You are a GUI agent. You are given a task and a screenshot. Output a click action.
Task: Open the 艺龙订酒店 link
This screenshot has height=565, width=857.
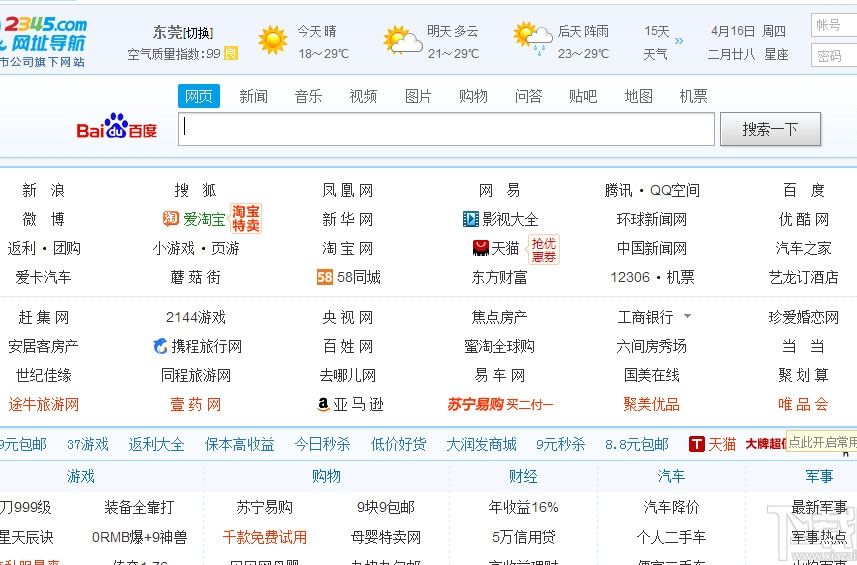tap(803, 277)
